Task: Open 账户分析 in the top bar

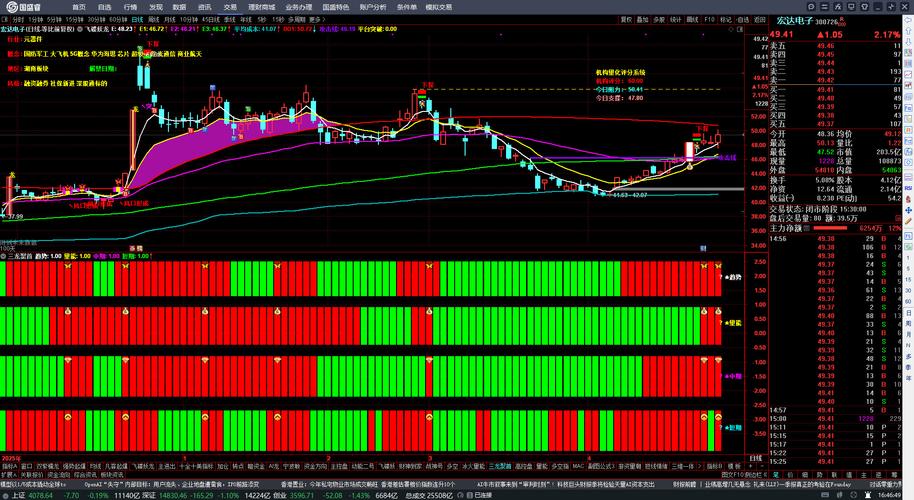Action: coord(372,7)
